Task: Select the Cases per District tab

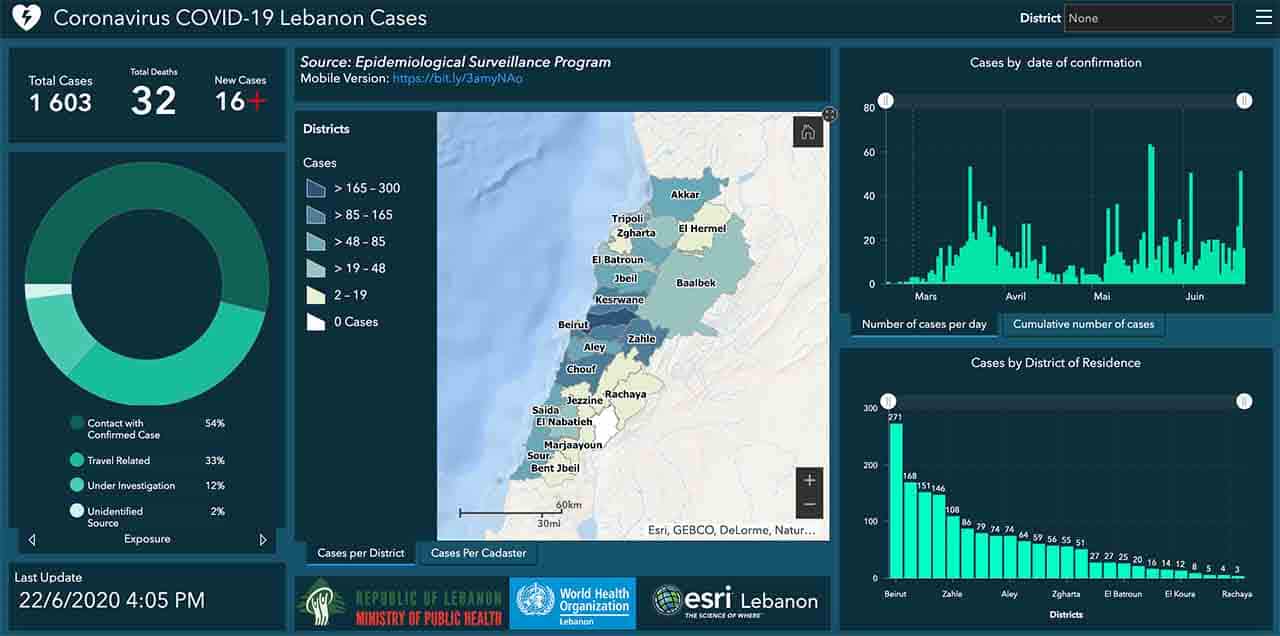Action: [360, 553]
